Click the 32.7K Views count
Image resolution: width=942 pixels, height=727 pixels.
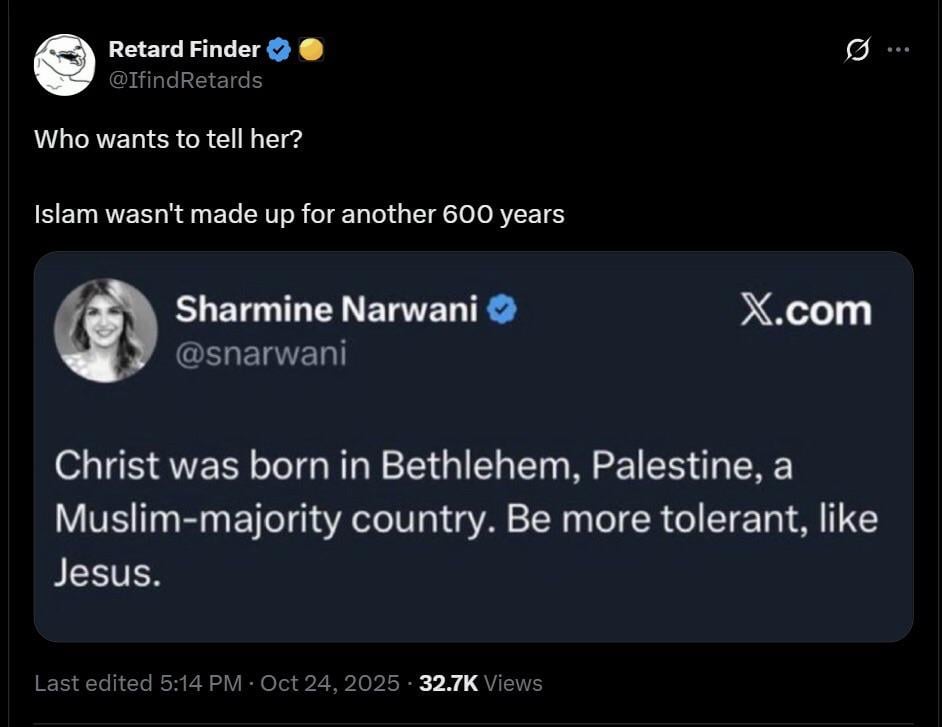click(480, 683)
